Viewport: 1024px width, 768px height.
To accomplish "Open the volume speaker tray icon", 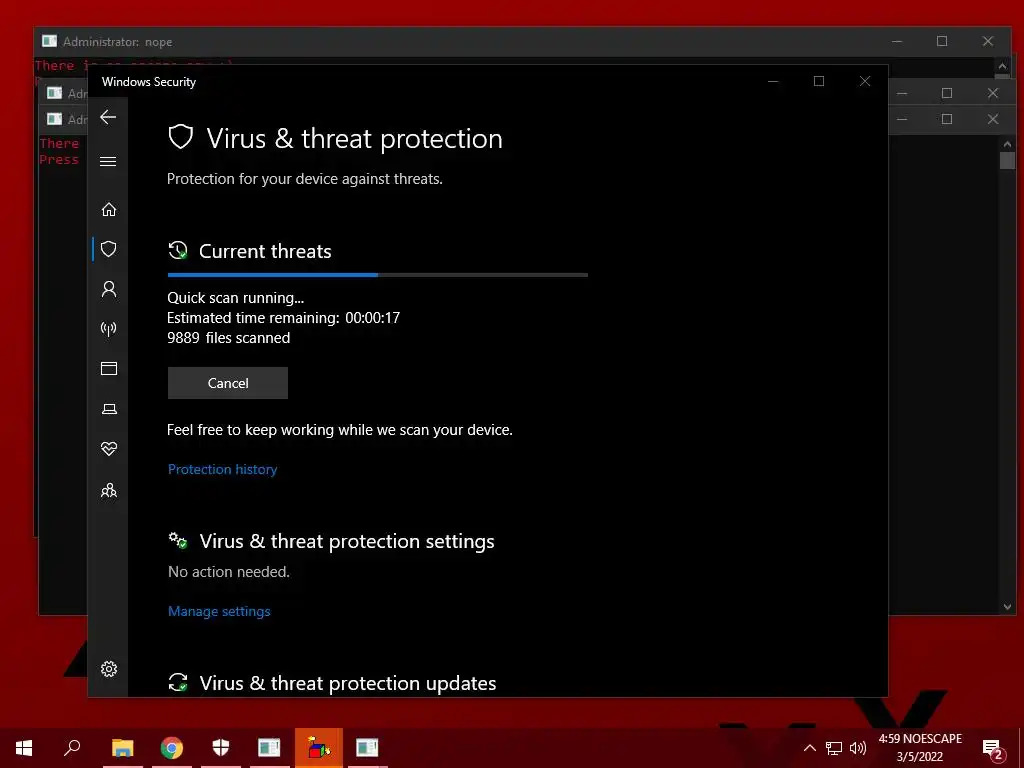I will (x=857, y=748).
